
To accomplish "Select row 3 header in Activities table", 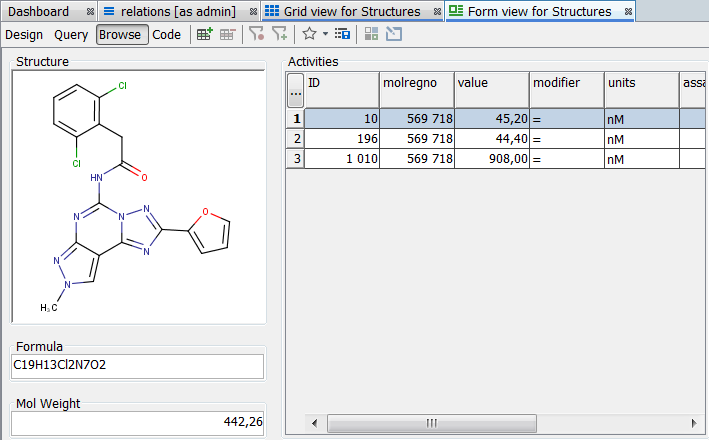I will point(295,158).
